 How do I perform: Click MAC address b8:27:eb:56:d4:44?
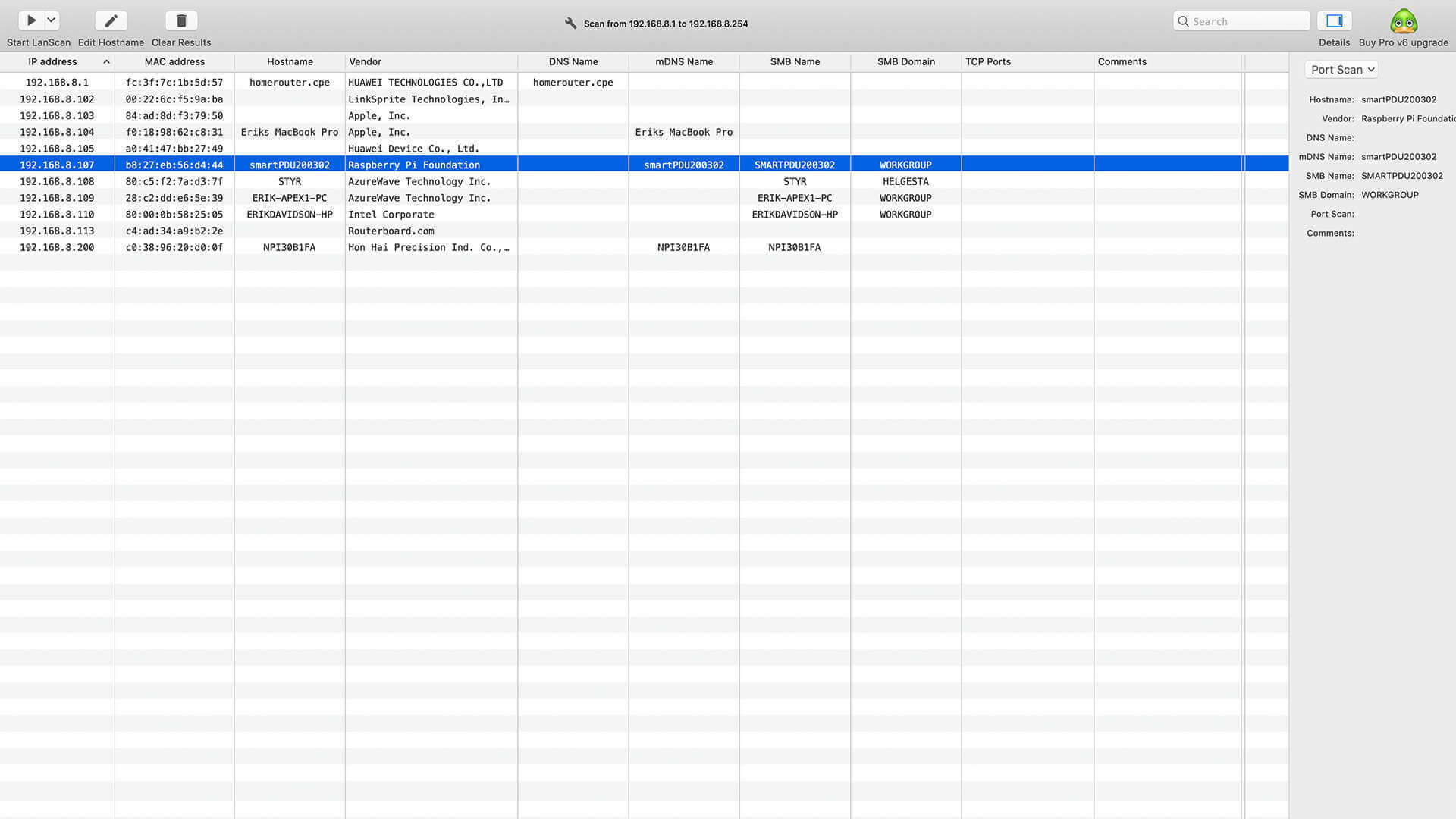(174, 165)
